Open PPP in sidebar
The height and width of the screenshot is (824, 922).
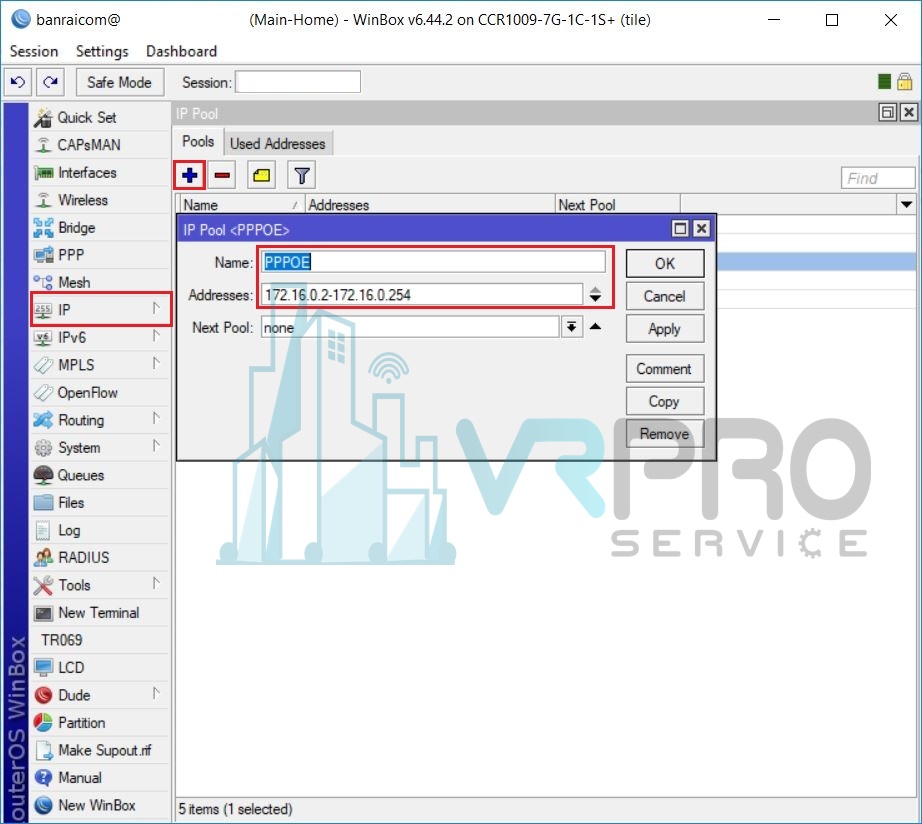pyautogui.click(x=100, y=255)
